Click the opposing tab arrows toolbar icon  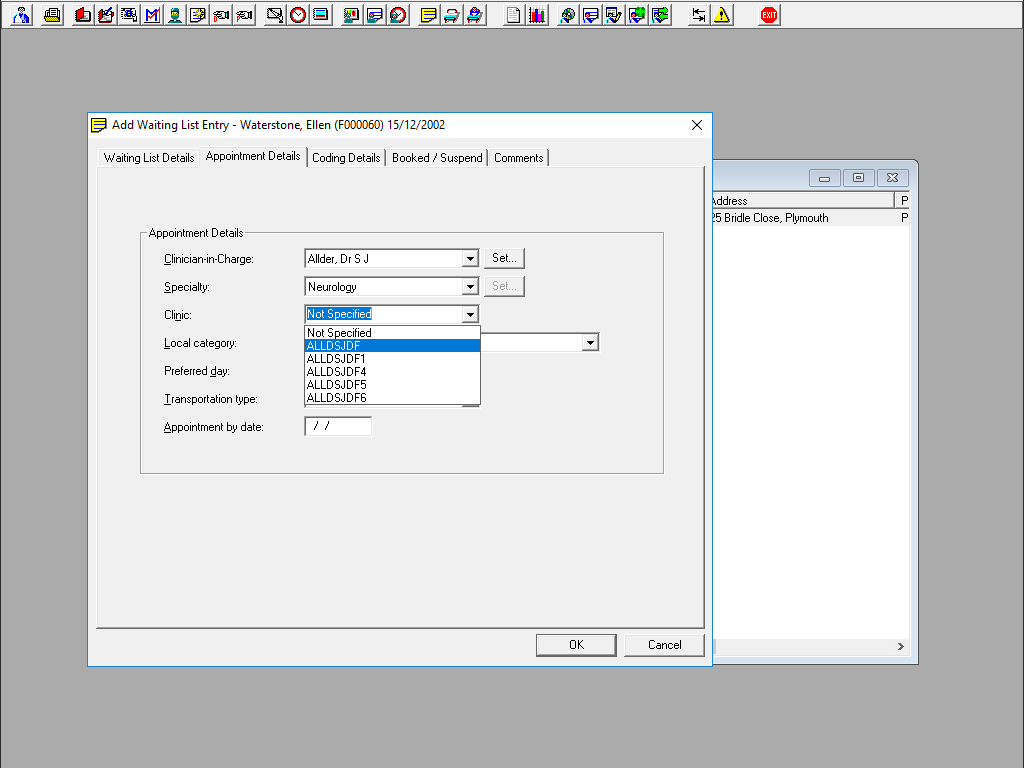699,15
